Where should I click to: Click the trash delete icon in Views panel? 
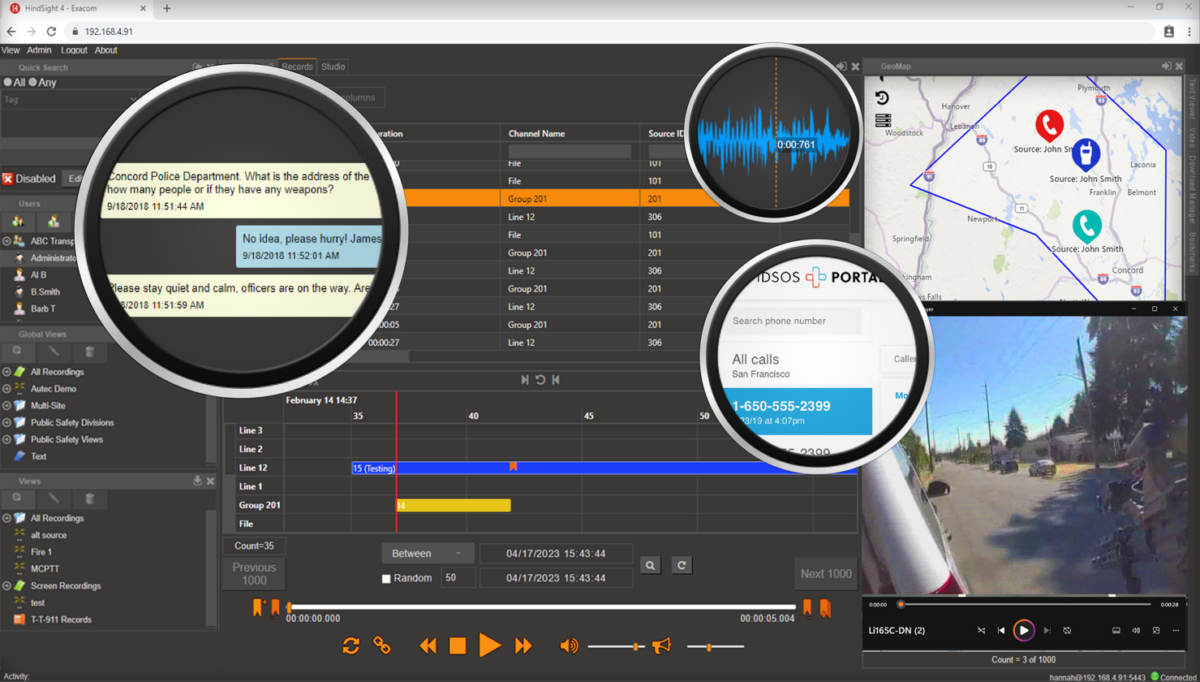point(89,498)
